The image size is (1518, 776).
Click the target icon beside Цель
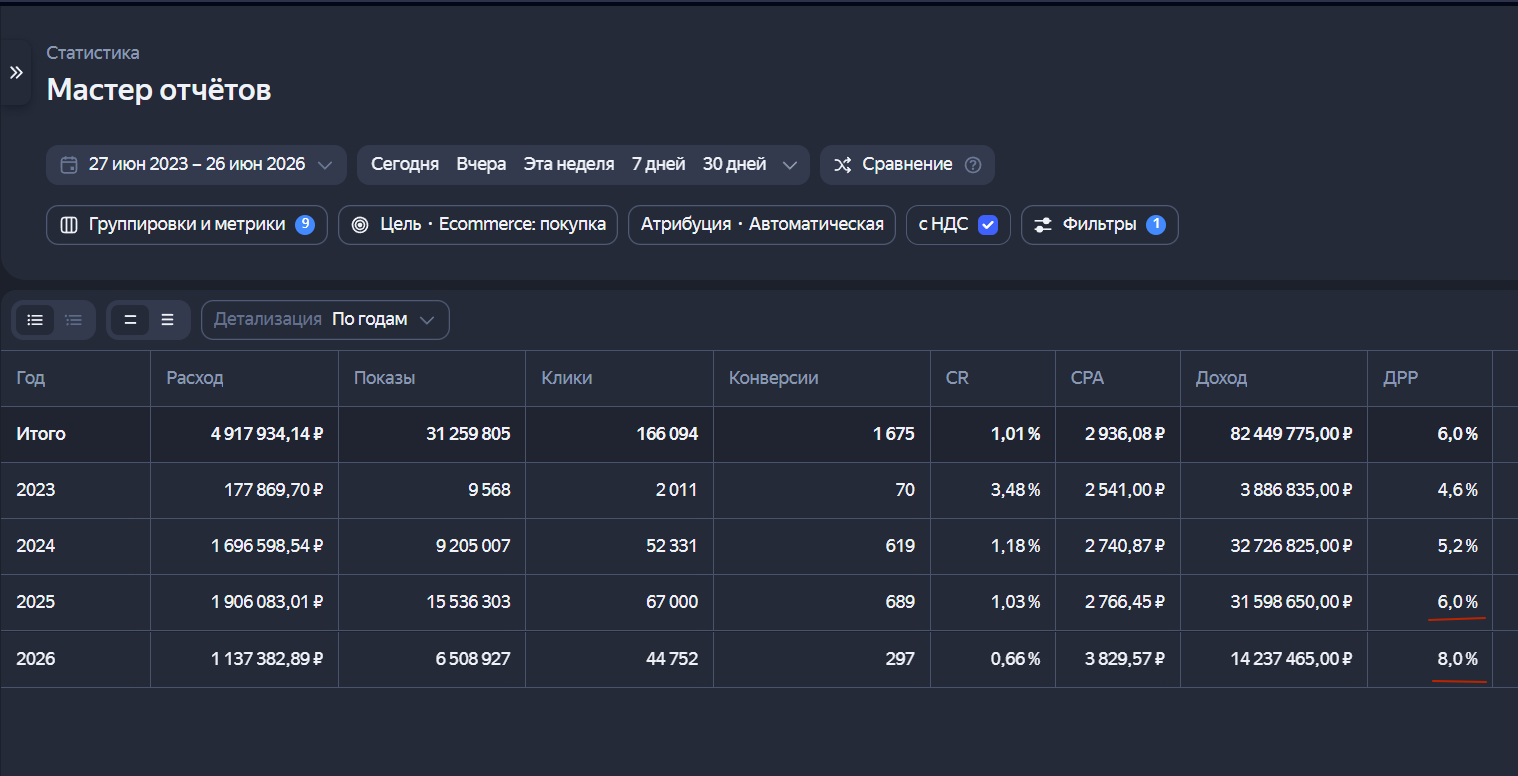pos(360,225)
